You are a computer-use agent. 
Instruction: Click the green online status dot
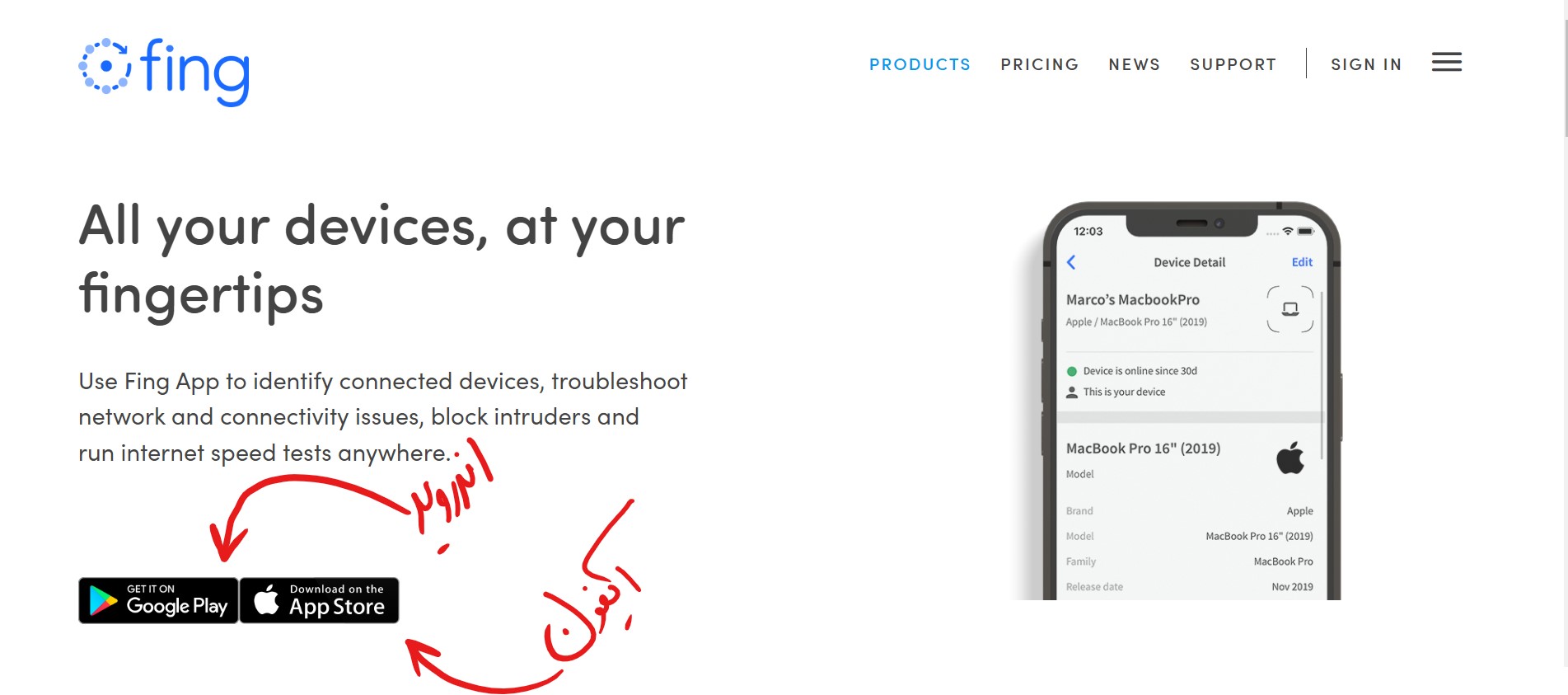pyautogui.click(x=1072, y=371)
